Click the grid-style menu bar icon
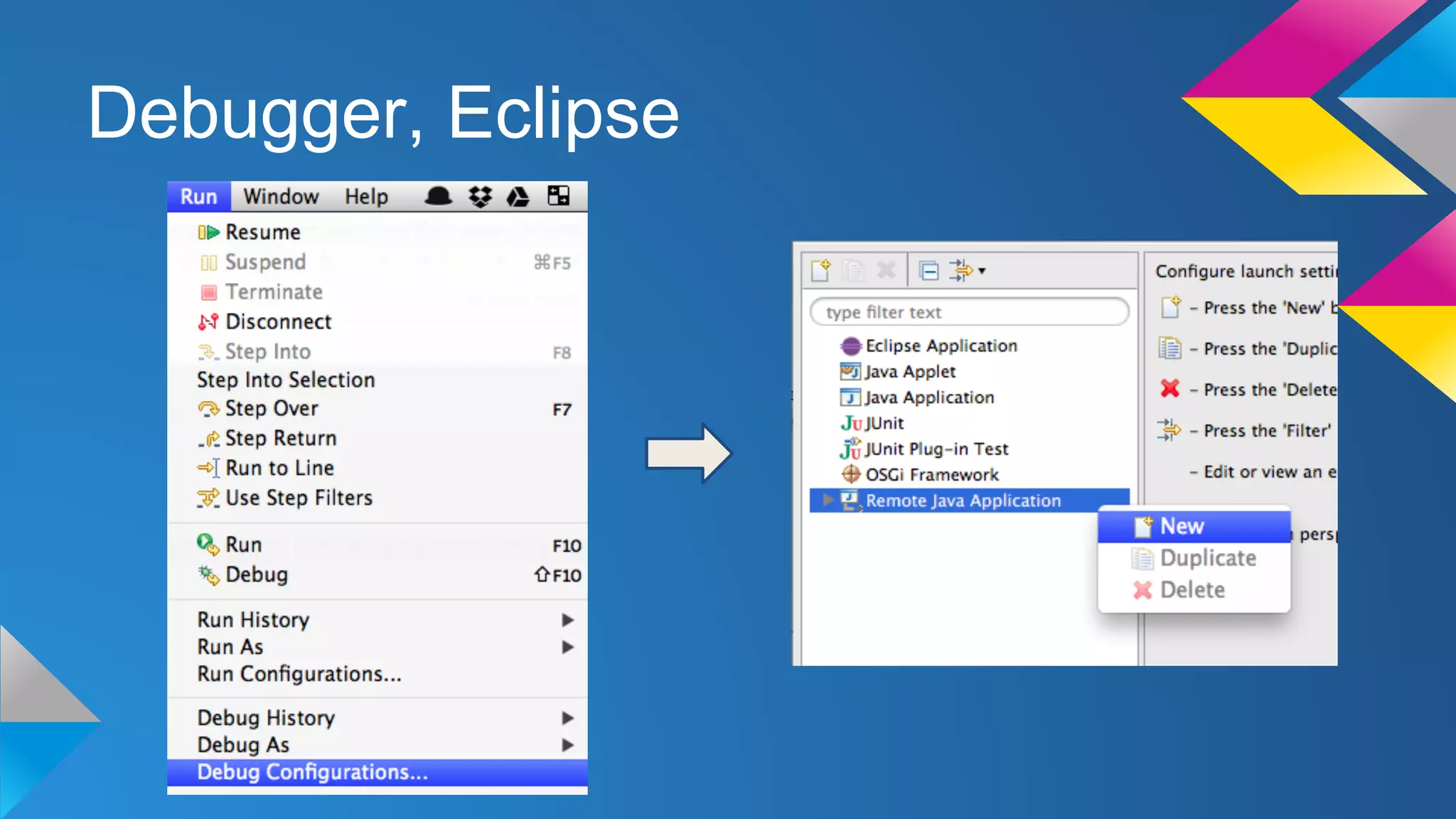1456x819 pixels. 558,196
